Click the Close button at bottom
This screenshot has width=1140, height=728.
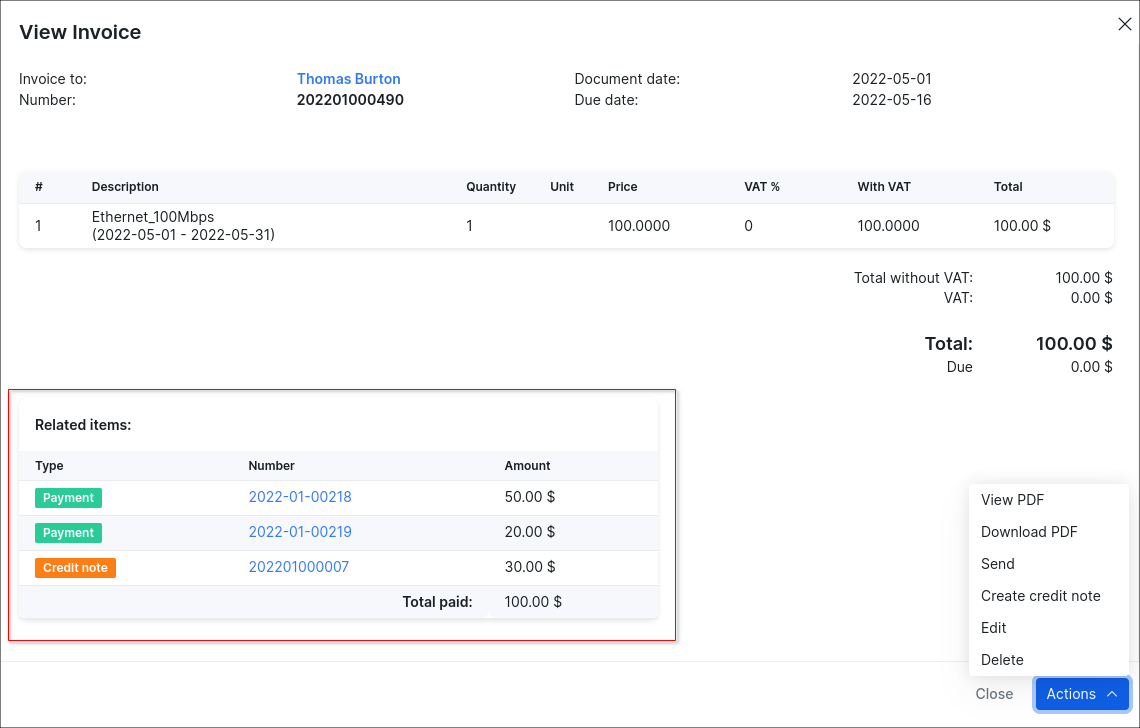(x=994, y=694)
